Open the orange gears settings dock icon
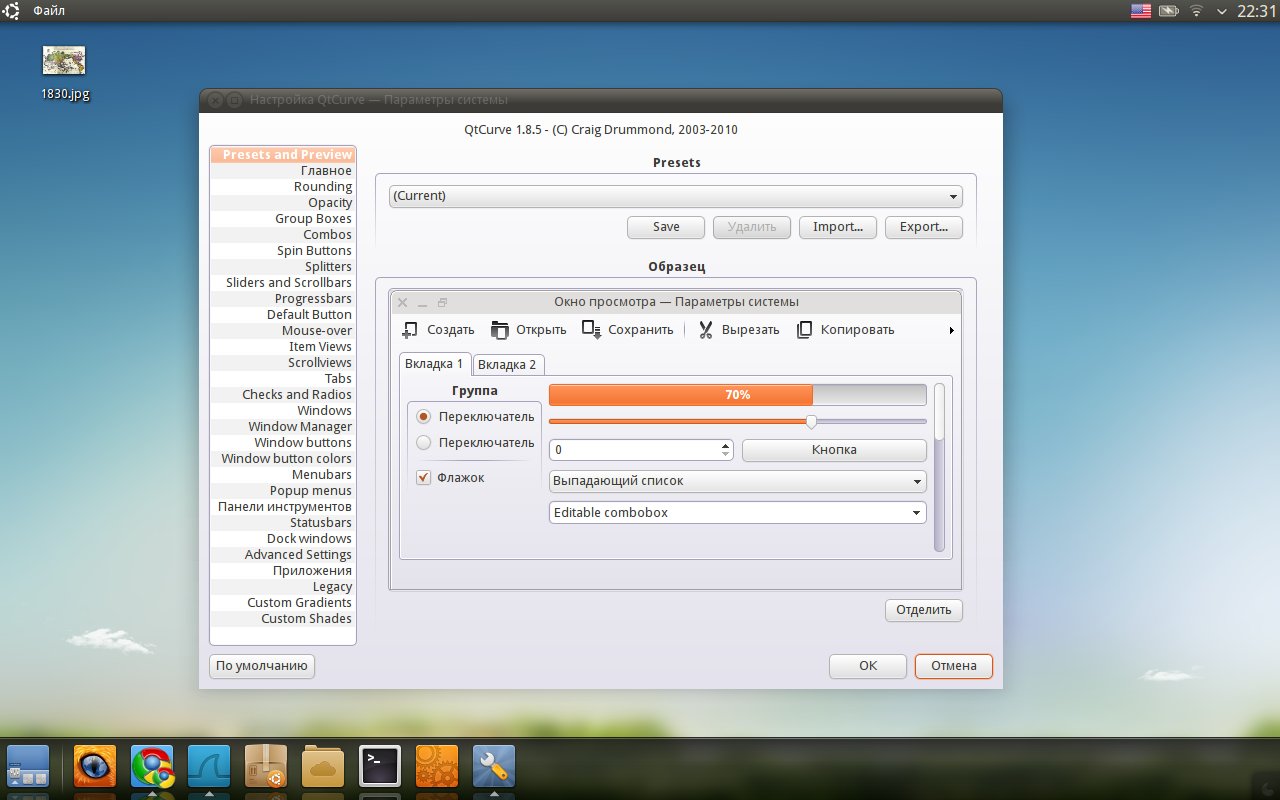Screen dimensions: 1280x800 click(437, 767)
